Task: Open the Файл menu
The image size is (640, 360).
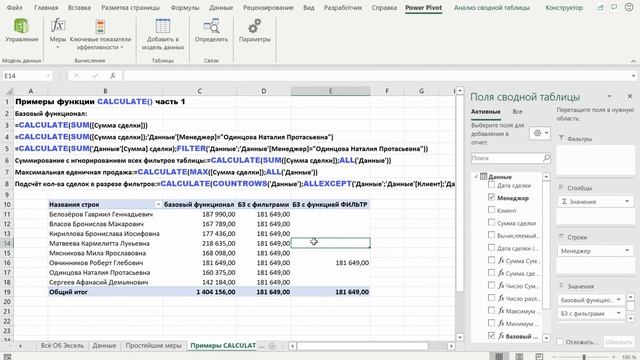Action: 15,7
